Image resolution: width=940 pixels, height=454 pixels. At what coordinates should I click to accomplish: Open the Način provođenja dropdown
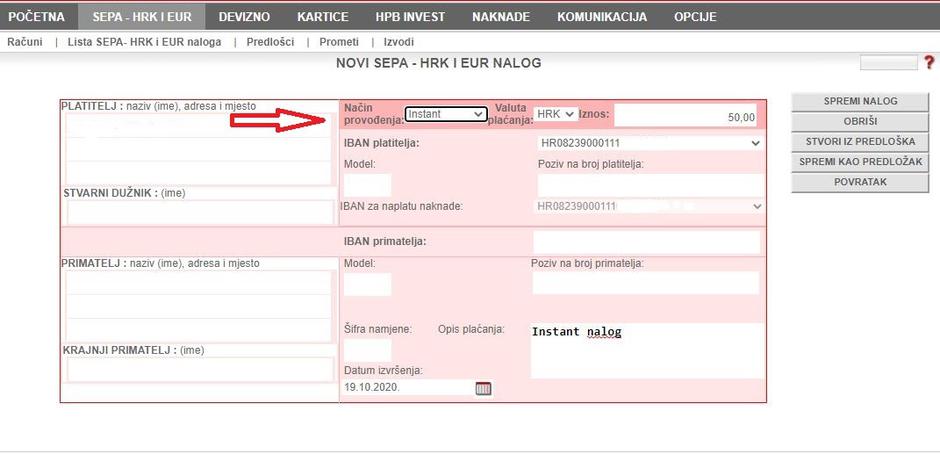point(446,114)
